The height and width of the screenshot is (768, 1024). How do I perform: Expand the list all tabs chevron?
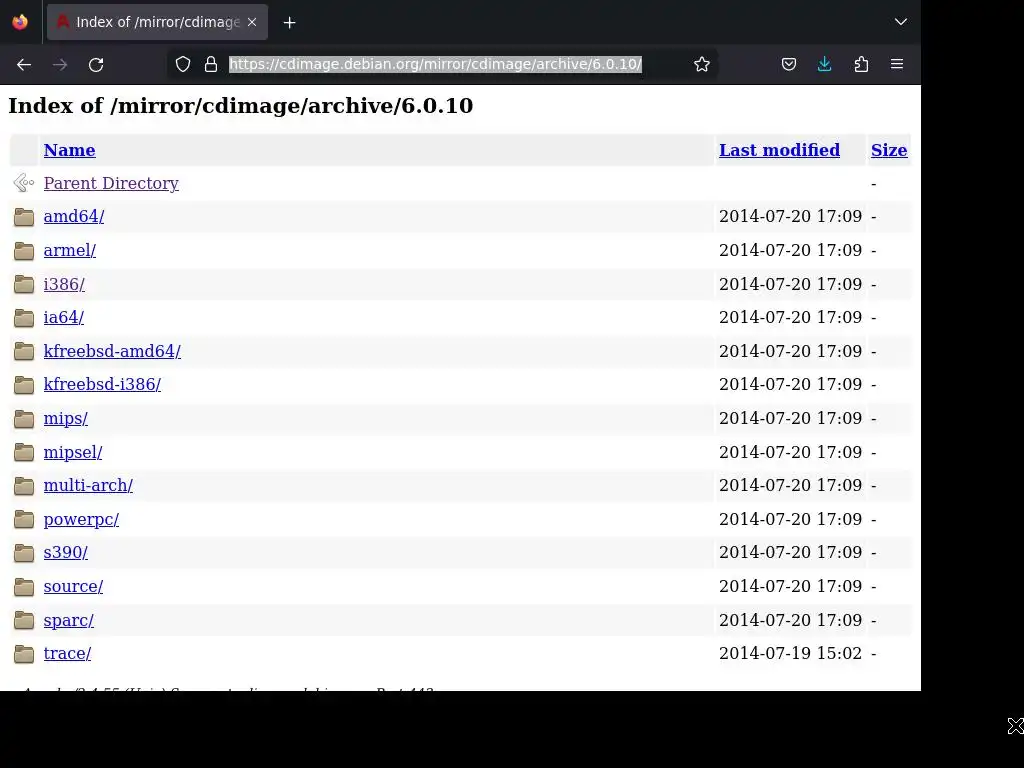[901, 22]
